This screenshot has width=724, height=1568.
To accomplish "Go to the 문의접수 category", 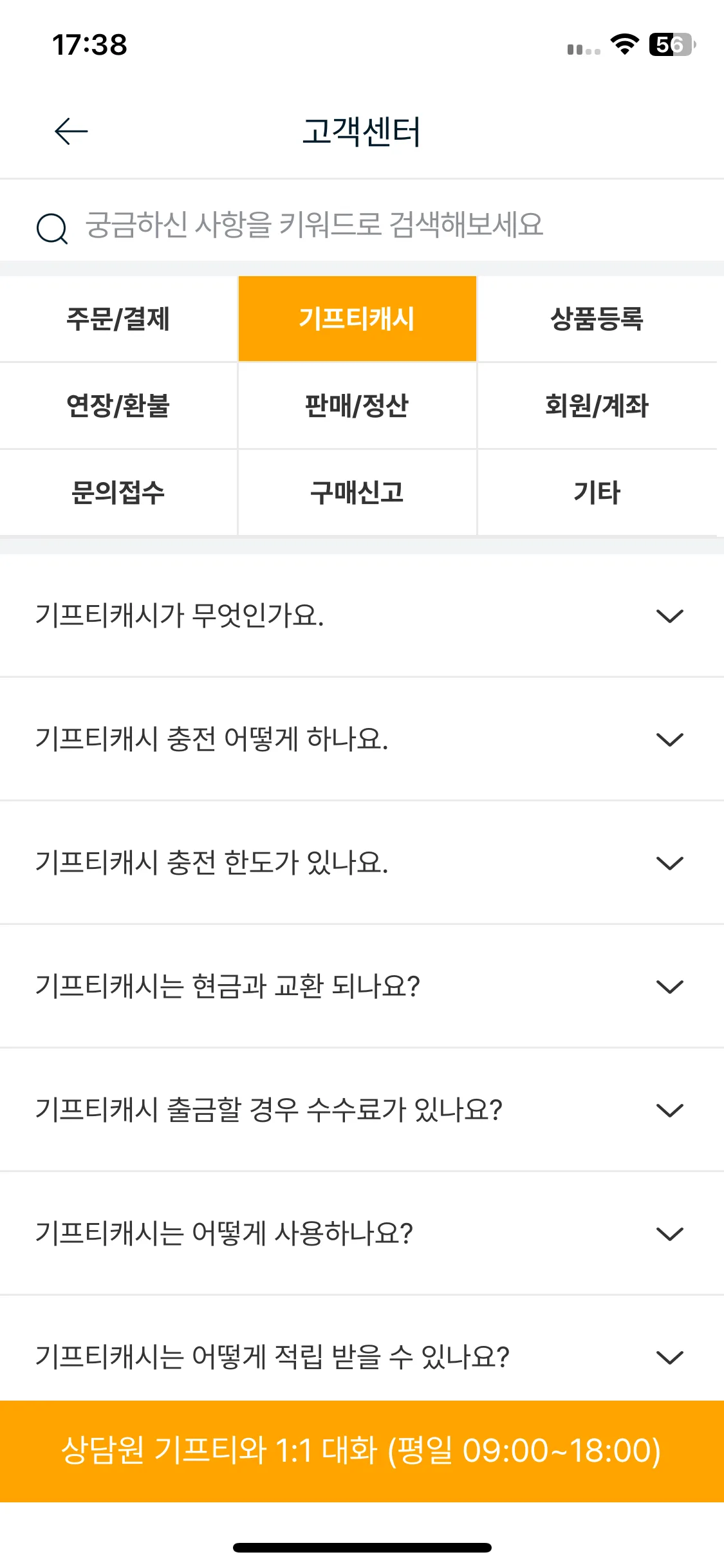I will click(x=118, y=492).
